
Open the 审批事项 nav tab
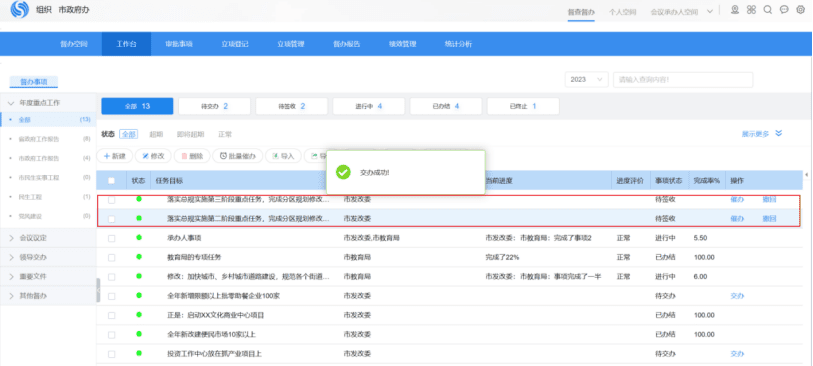[x=179, y=44]
